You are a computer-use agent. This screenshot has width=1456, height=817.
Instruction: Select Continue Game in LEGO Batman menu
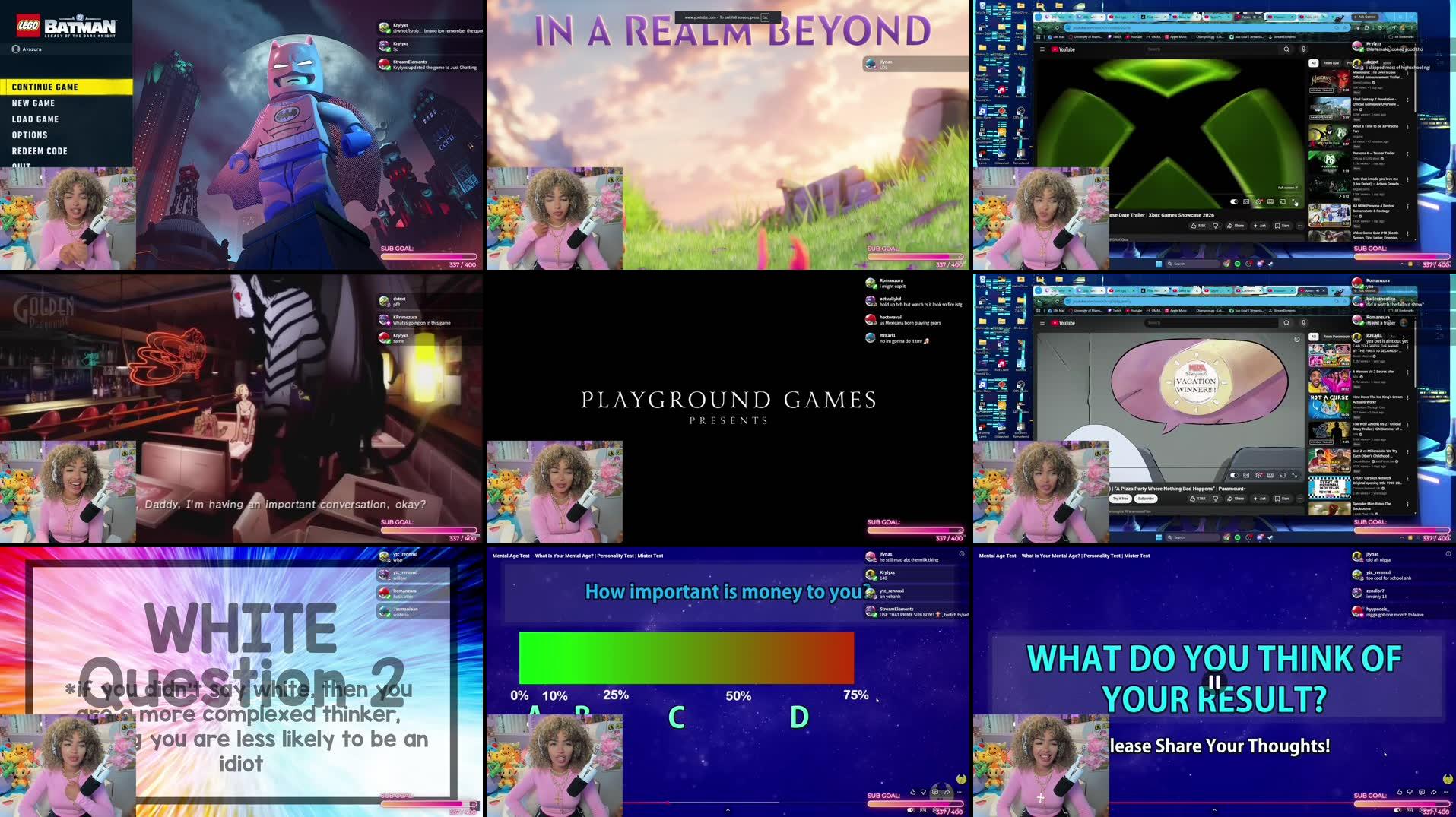66,87
